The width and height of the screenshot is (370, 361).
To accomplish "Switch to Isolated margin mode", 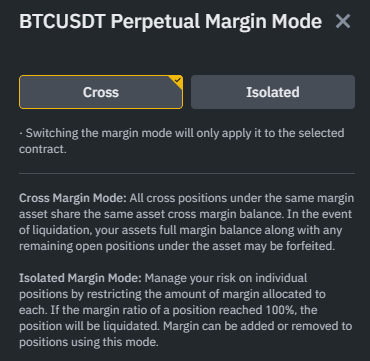I will click(273, 92).
